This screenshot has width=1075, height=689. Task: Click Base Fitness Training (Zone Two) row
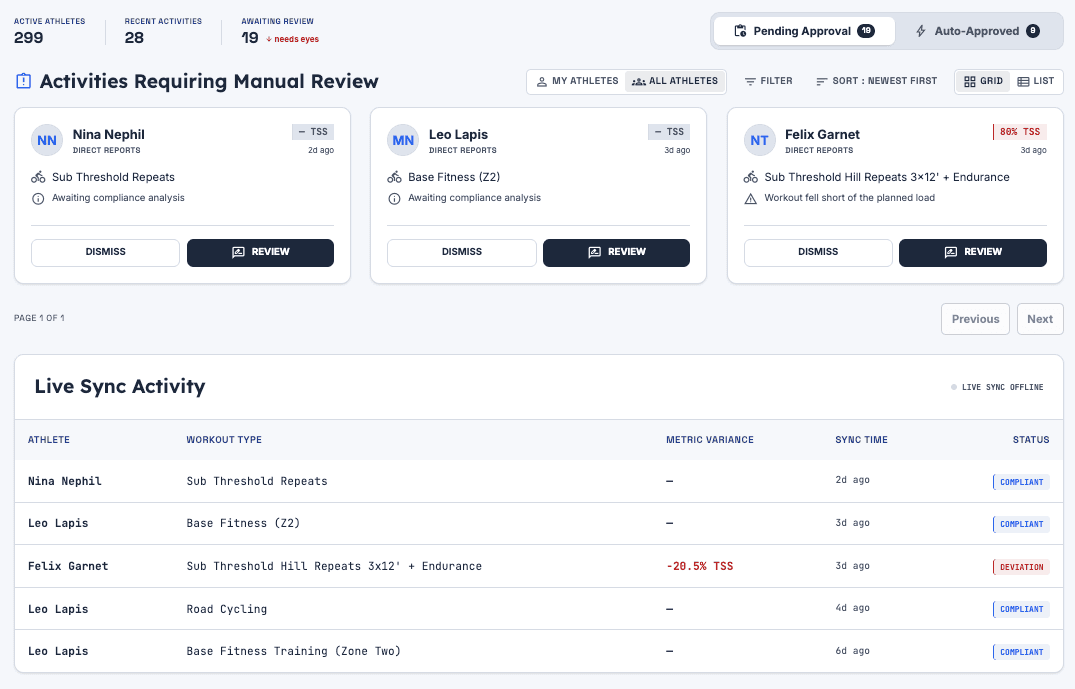pos(538,651)
